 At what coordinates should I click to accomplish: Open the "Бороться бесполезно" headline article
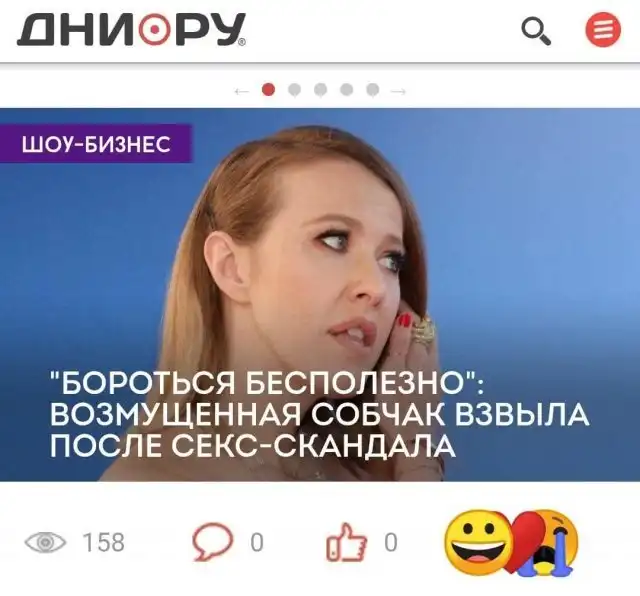320,415
